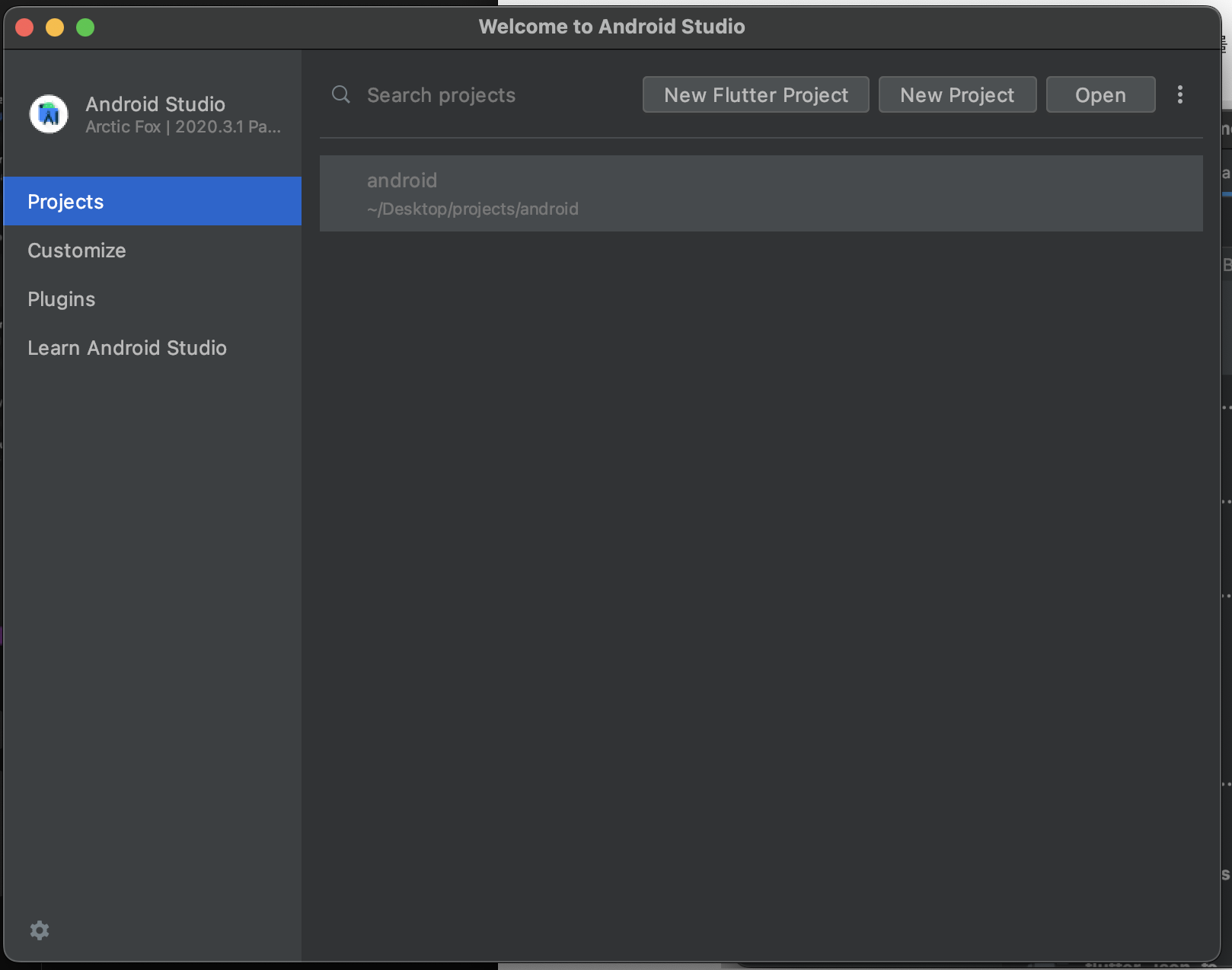
Task: Select the Projects tab in sidebar
Action: click(x=152, y=201)
